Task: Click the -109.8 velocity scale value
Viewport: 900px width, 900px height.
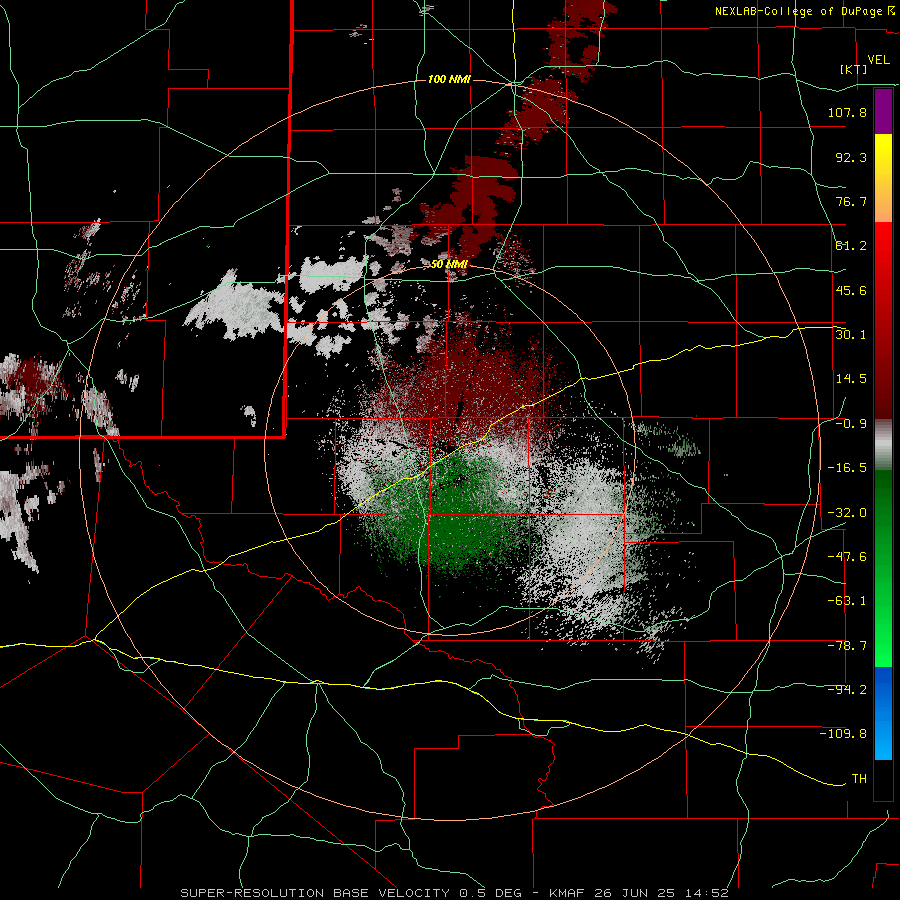Action: (x=843, y=734)
